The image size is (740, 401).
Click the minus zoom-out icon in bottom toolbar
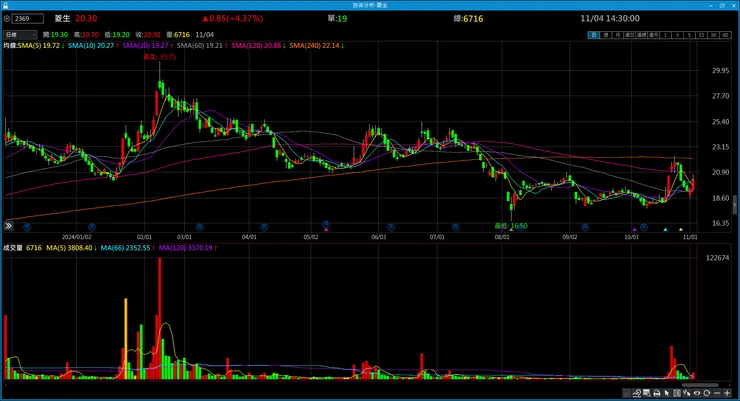(x=717, y=393)
